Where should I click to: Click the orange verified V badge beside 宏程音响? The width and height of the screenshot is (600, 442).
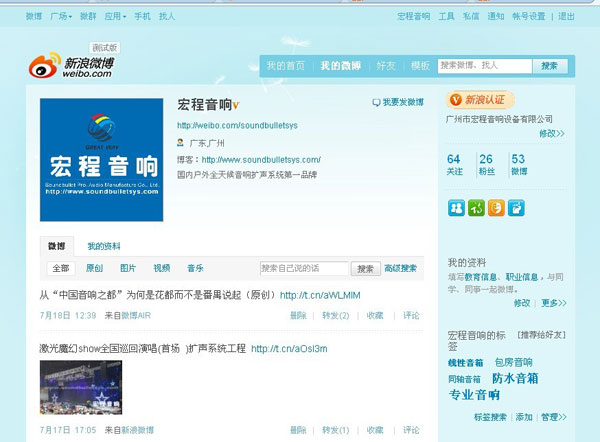pos(237,105)
